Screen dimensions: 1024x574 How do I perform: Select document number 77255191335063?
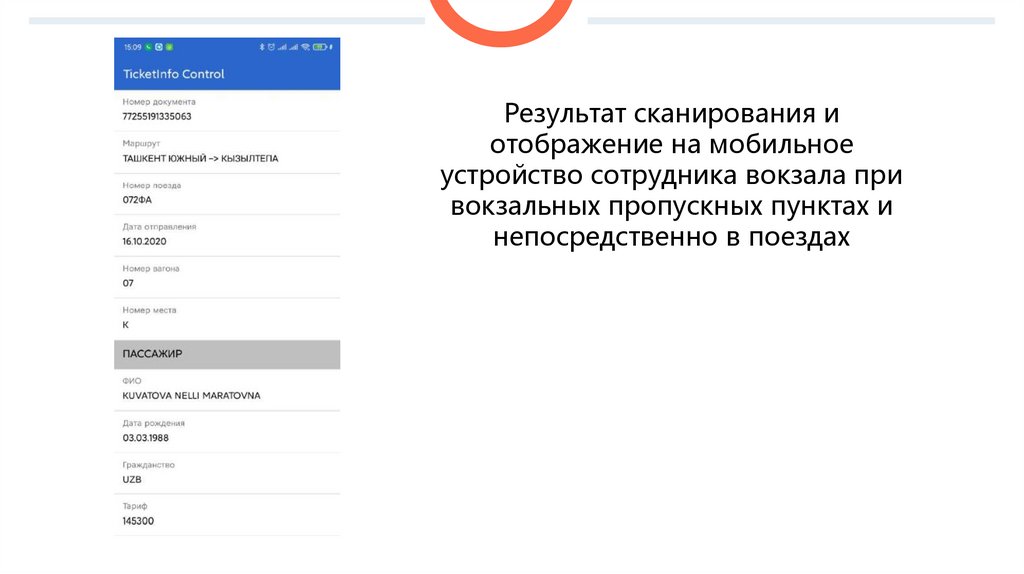pos(157,116)
